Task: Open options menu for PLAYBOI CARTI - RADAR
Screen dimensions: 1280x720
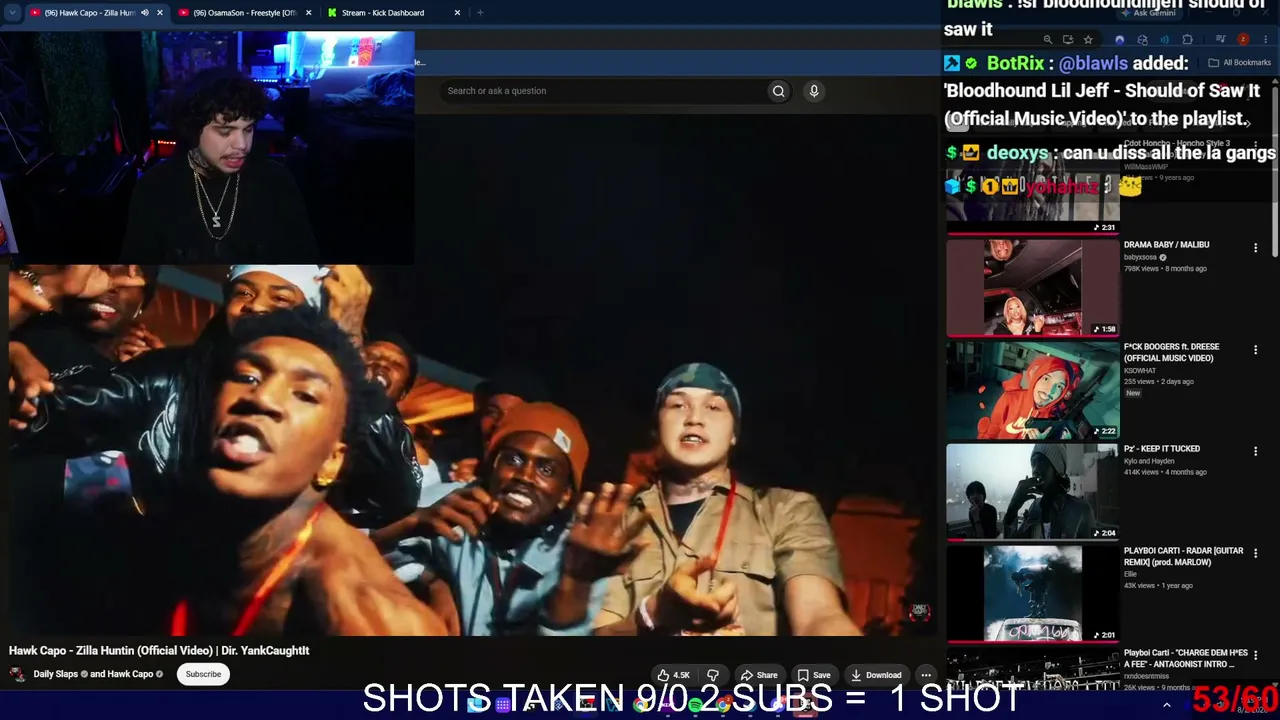Action: pos(1256,554)
